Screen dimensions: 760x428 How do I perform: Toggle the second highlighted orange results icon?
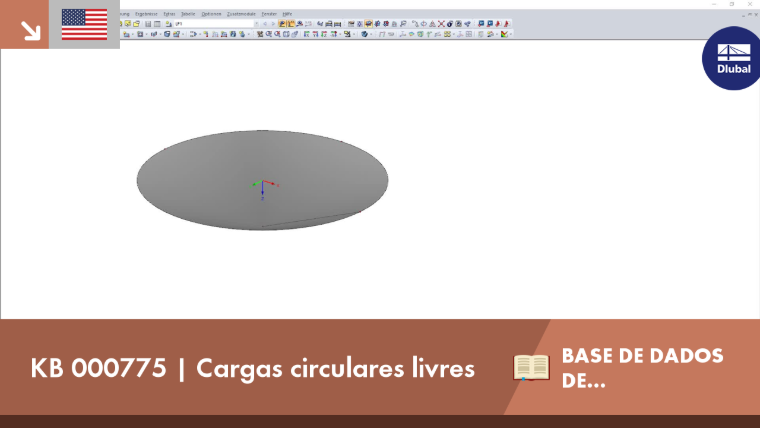pos(290,24)
